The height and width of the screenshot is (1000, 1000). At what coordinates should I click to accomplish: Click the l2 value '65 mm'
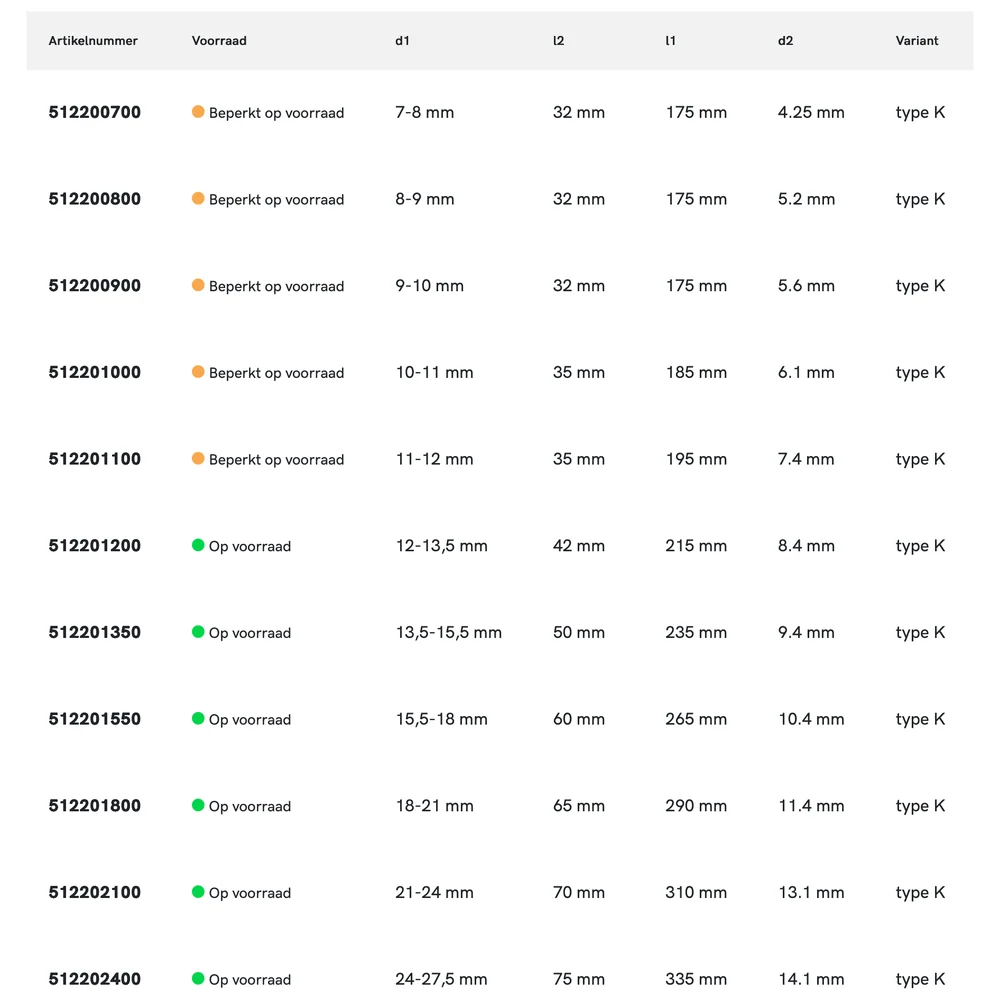578,806
